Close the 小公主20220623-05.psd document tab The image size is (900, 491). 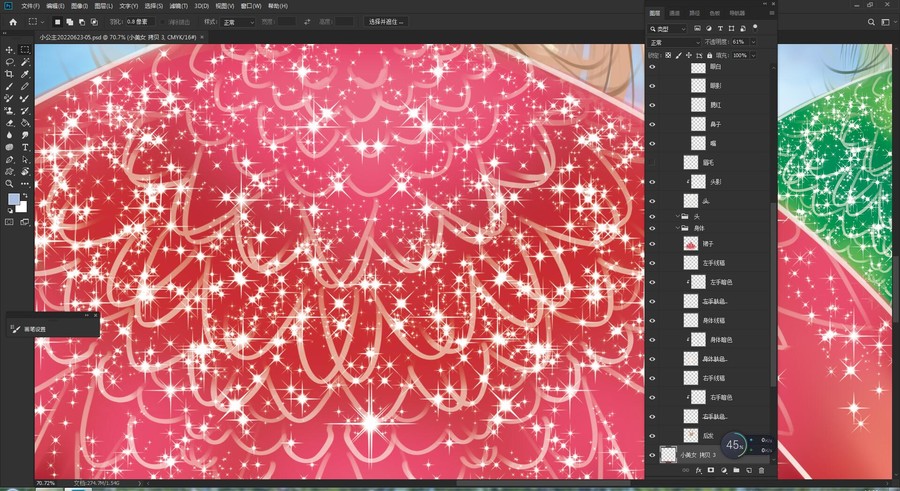(201, 37)
